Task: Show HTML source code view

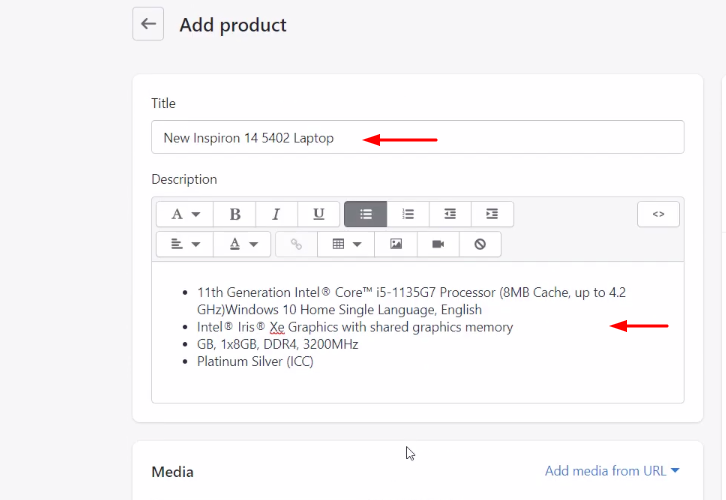Action: click(658, 214)
